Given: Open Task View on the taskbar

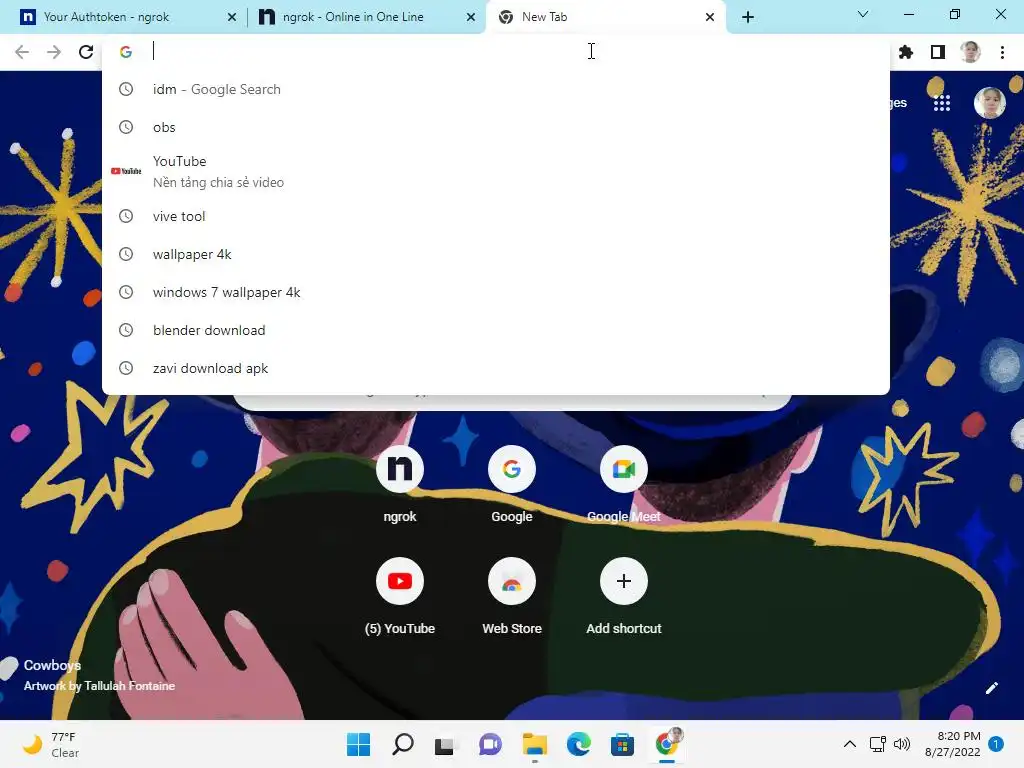Looking at the screenshot, I should [445, 744].
